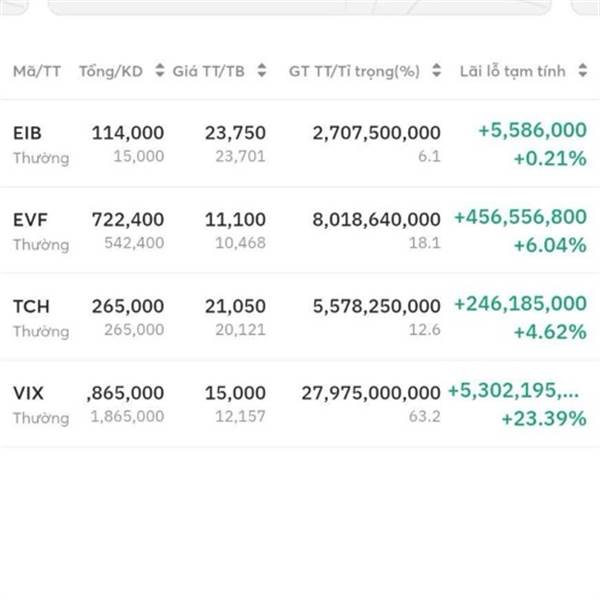Tap the Mã/TT column header
The image size is (600, 600).
[x=37, y=71]
